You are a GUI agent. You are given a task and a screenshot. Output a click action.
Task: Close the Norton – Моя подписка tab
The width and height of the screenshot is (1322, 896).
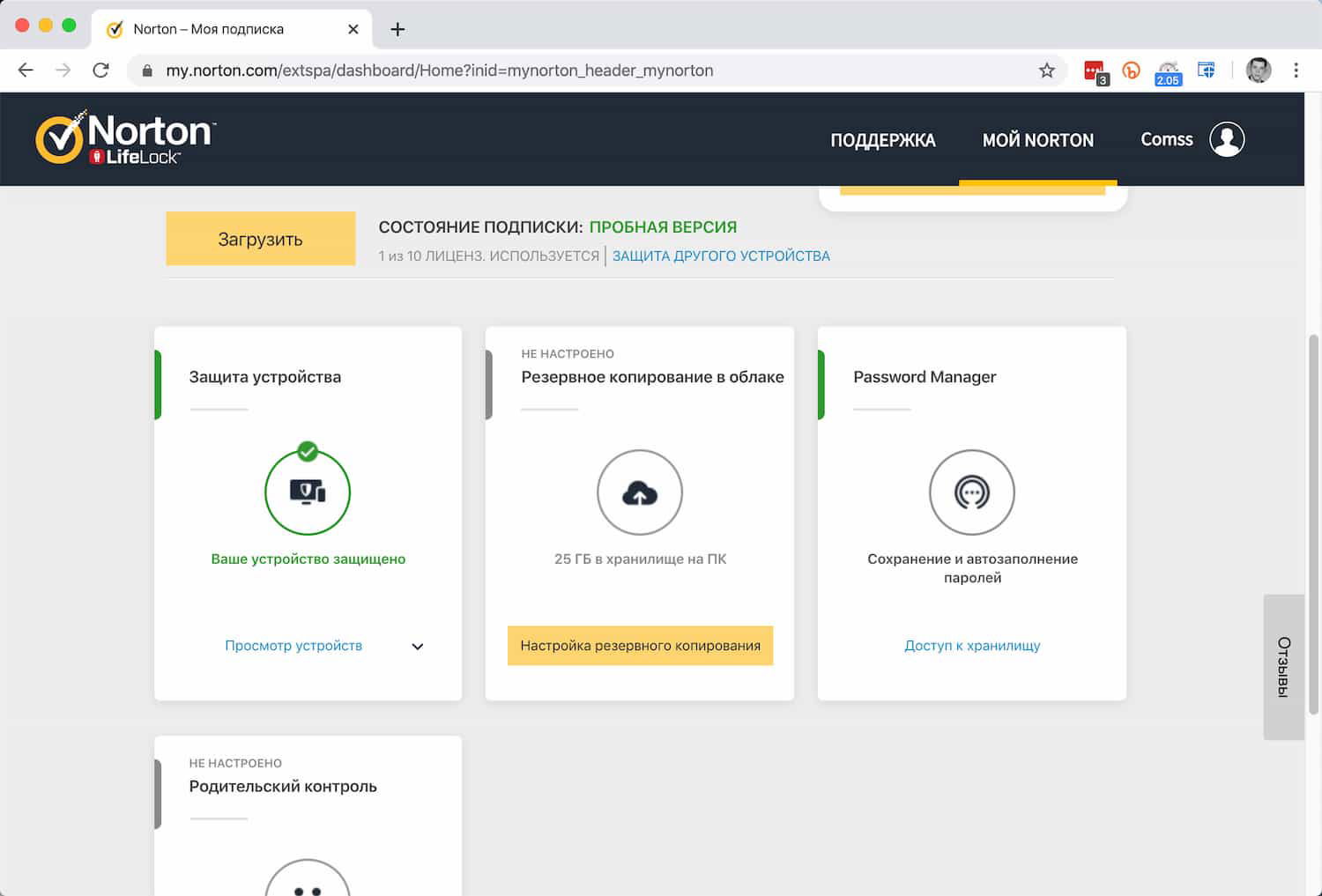(353, 29)
